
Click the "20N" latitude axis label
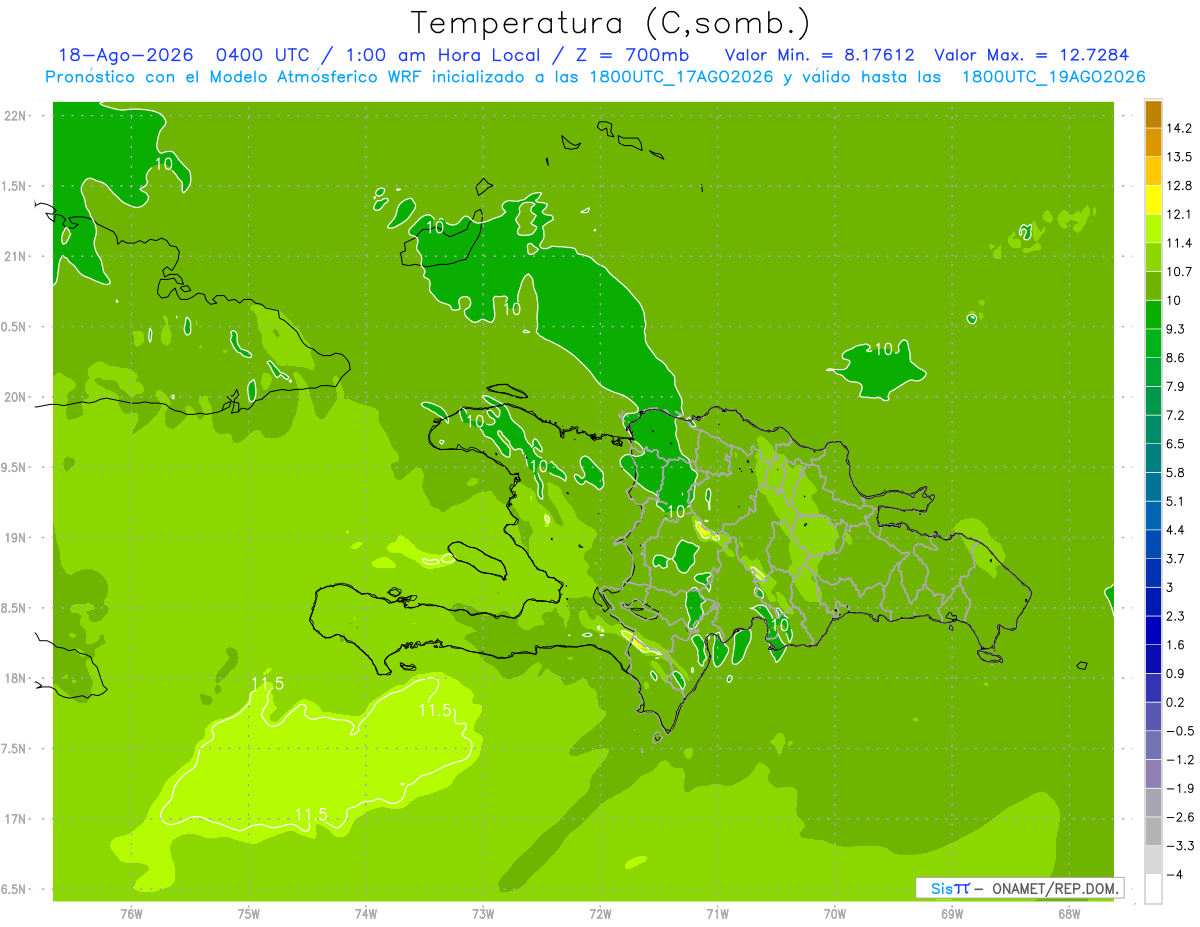(x=15, y=397)
